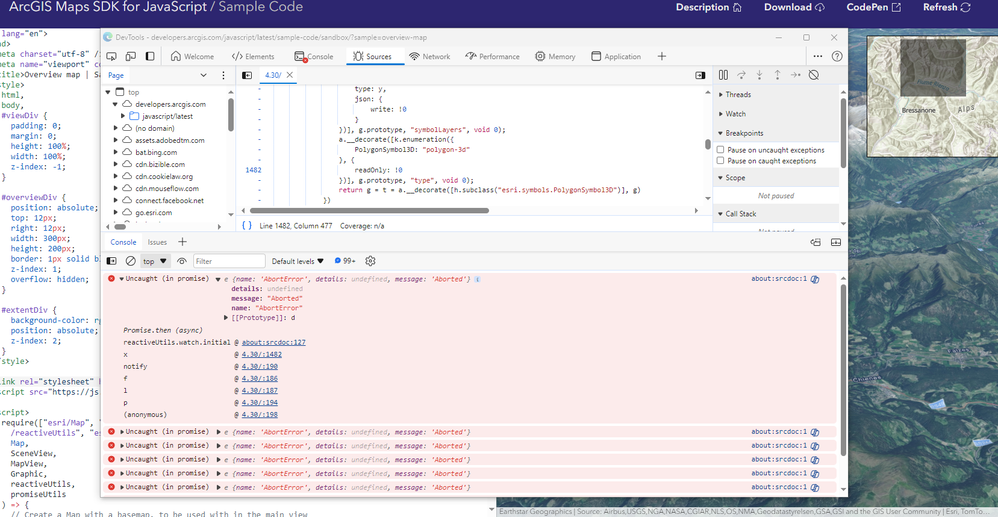This screenshot has height=517, width=998.
Task: Enable Pause on uncaught exceptions
Action: (x=721, y=150)
